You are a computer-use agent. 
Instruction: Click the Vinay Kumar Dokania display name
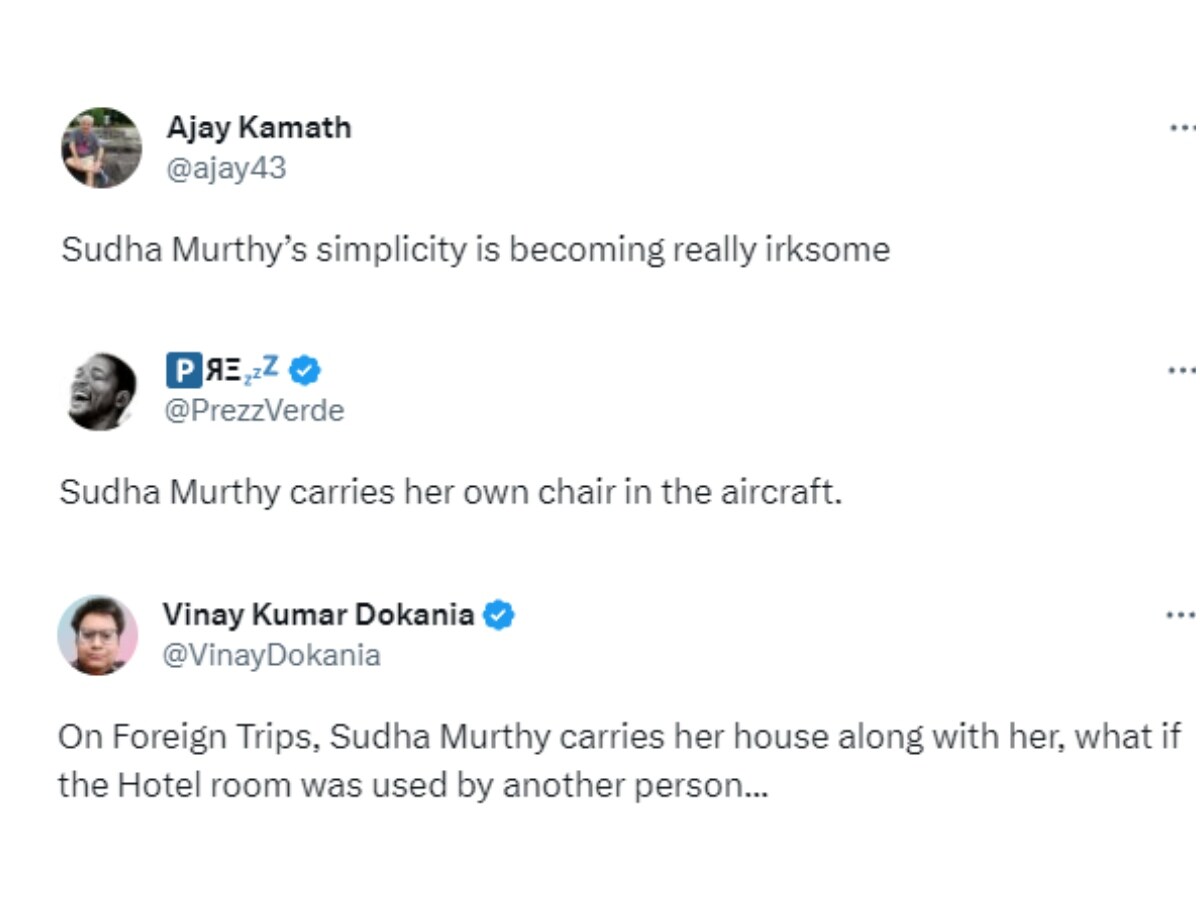tap(318, 614)
